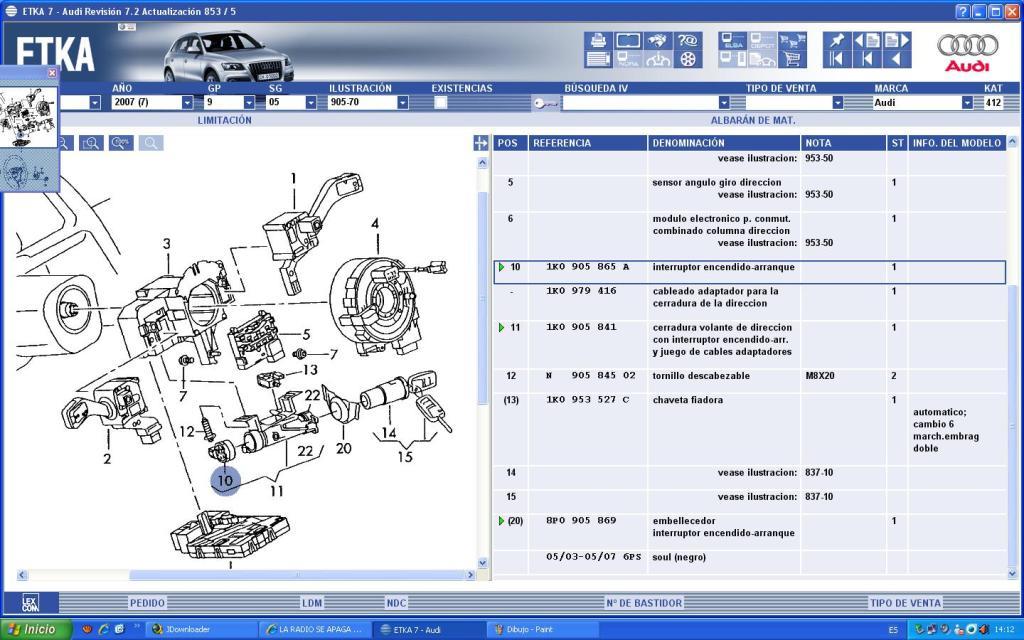Click the plain left arrow back icon
The height and width of the screenshot is (640, 1024).
coord(897,59)
